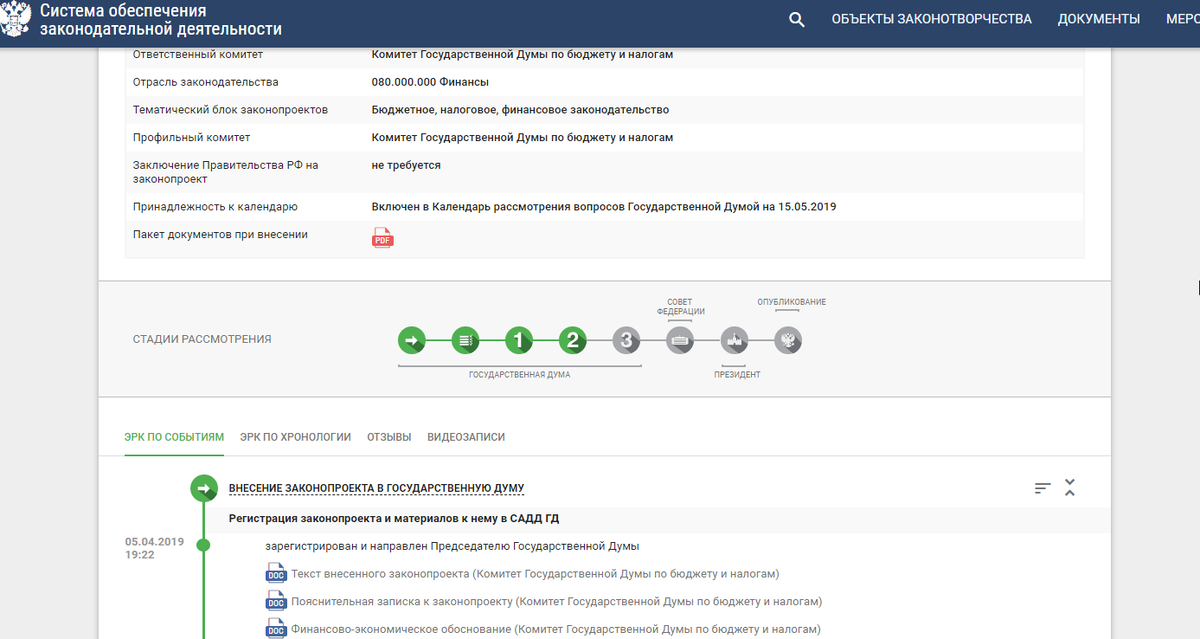Screen dimensions: 1200x639
Task: Click Система обеспечения законодательной деятельности title
Action: tap(160, 20)
